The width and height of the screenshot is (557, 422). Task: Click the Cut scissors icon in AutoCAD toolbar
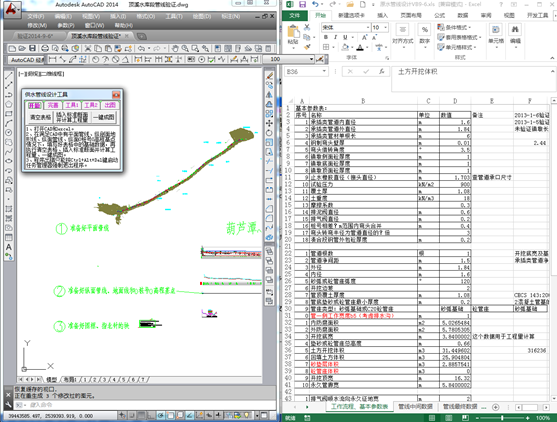click(88, 48)
